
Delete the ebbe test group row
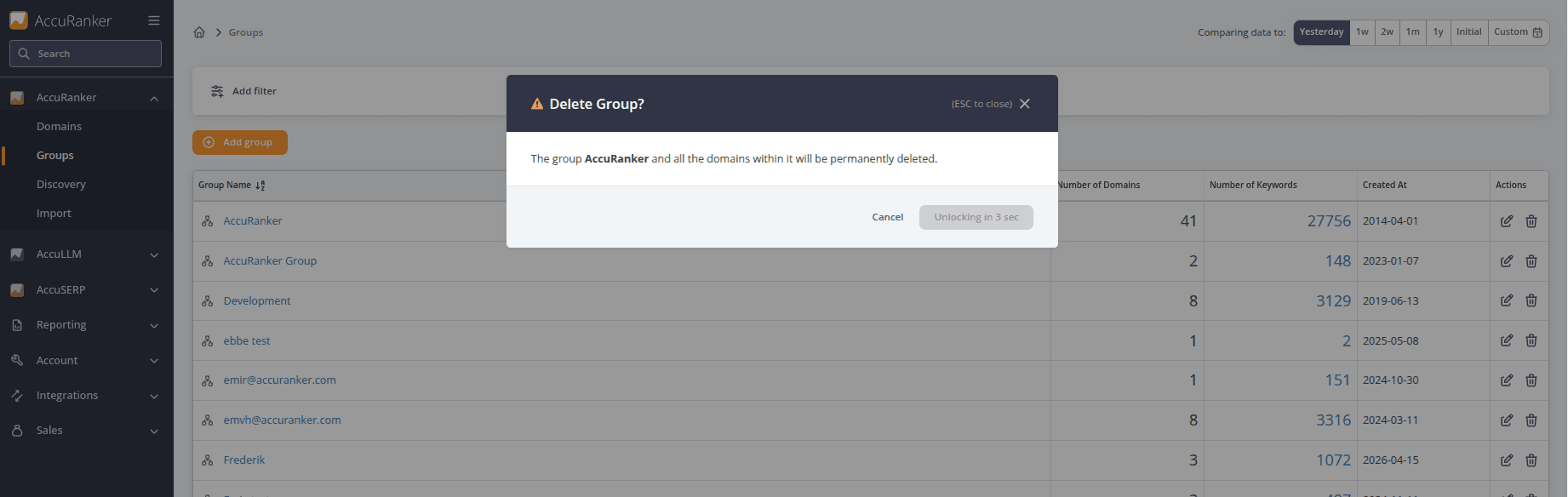coord(1531,340)
